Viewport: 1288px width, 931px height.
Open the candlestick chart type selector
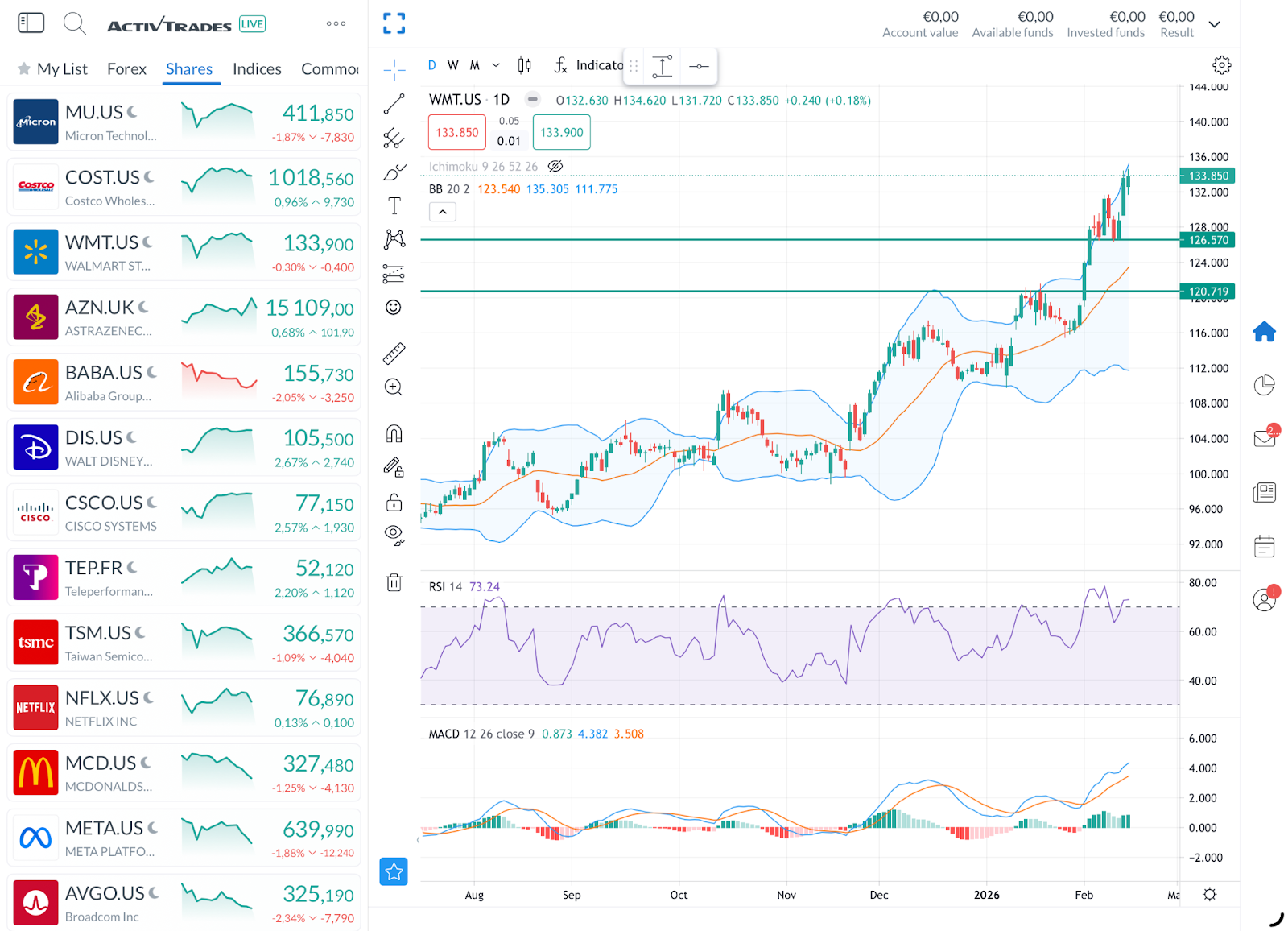point(525,65)
